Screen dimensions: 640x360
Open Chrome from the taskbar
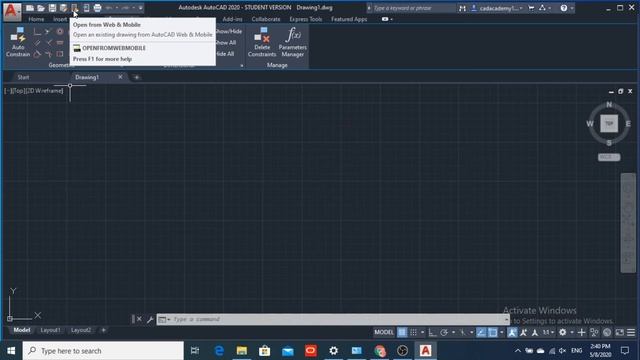pyautogui.click(x=380, y=351)
